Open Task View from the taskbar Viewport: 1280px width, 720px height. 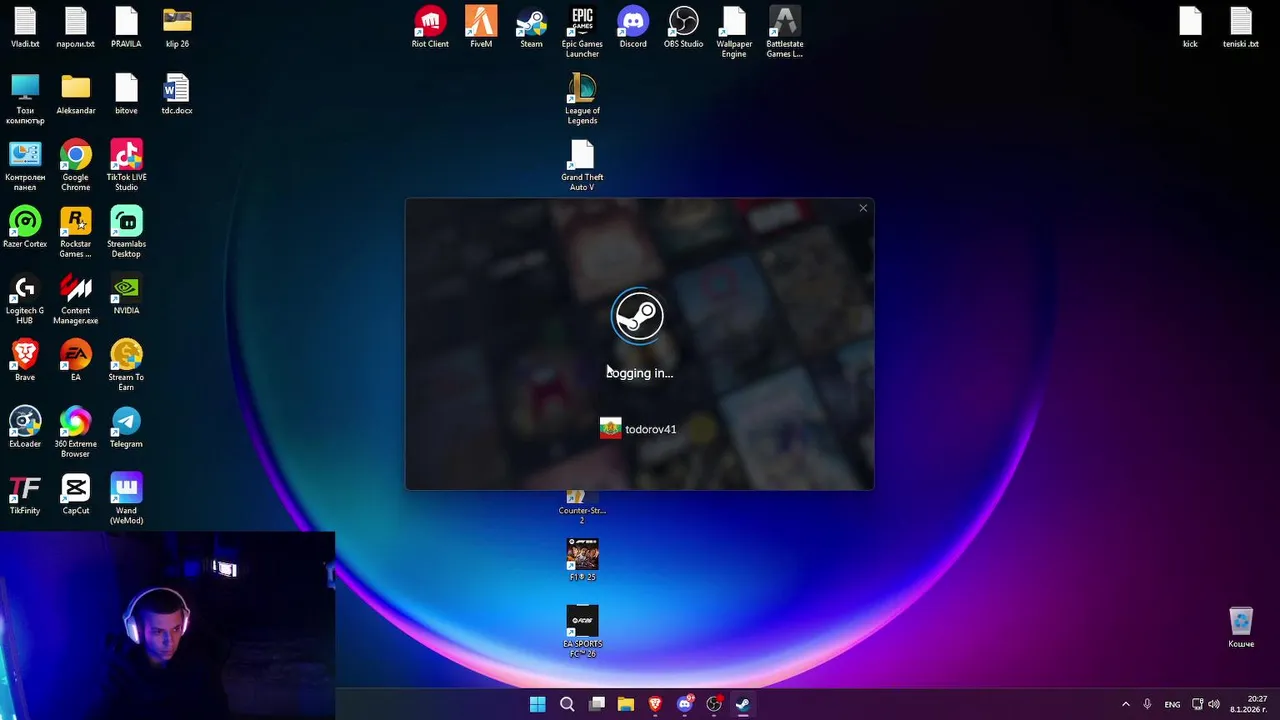click(597, 704)
